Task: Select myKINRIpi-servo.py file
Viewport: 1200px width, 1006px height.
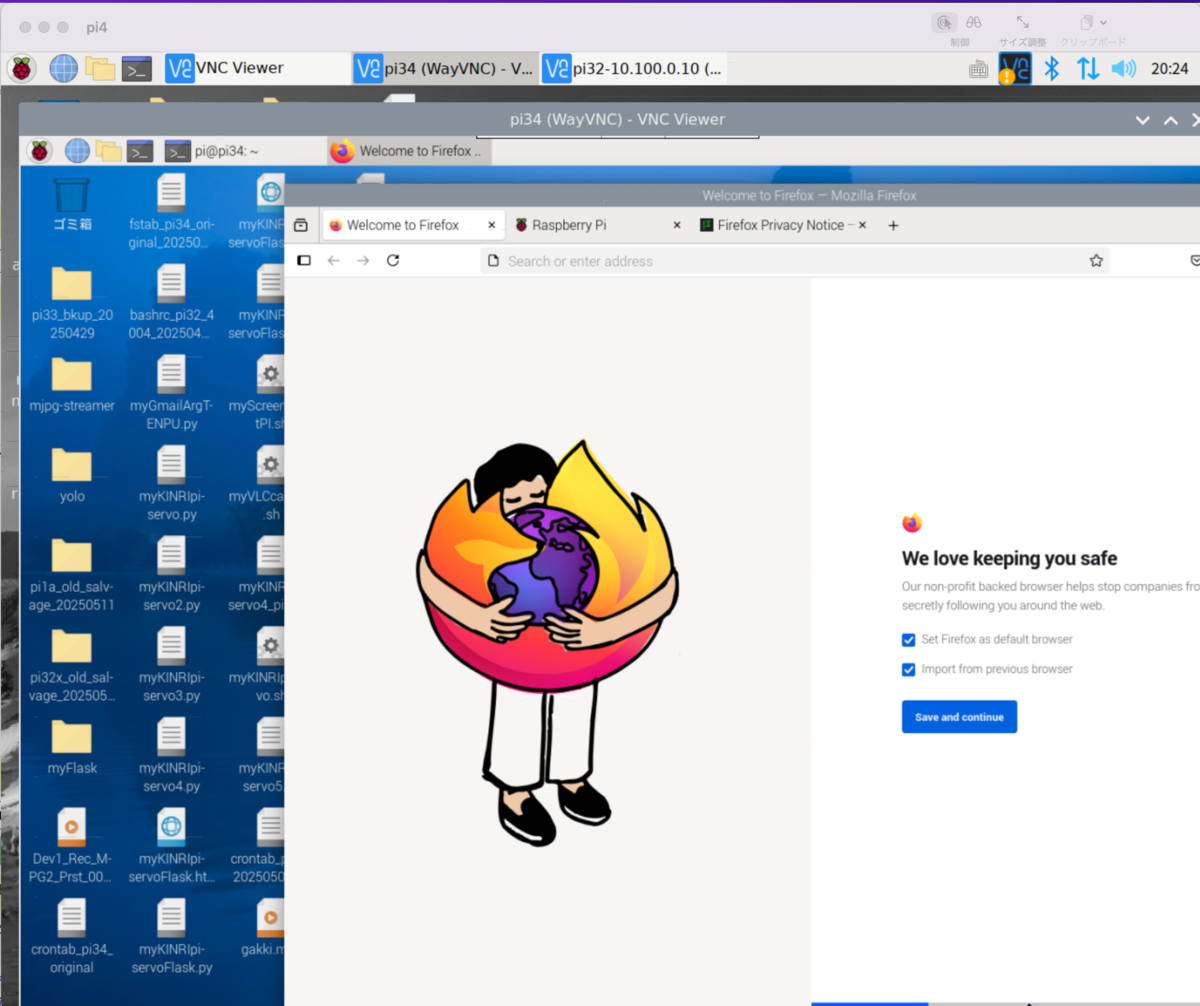Action: pyautogui.click(x=171, y=484)
